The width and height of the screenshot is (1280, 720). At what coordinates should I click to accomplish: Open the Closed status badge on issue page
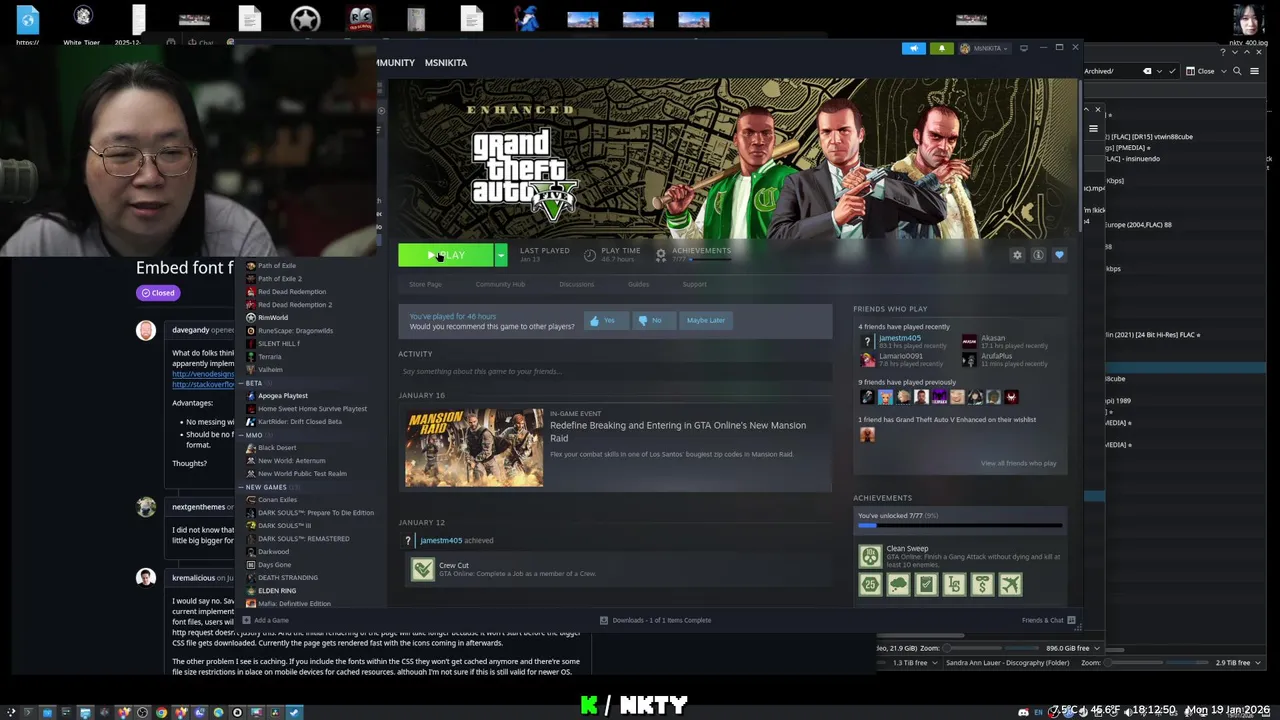[x=158, y=293]
